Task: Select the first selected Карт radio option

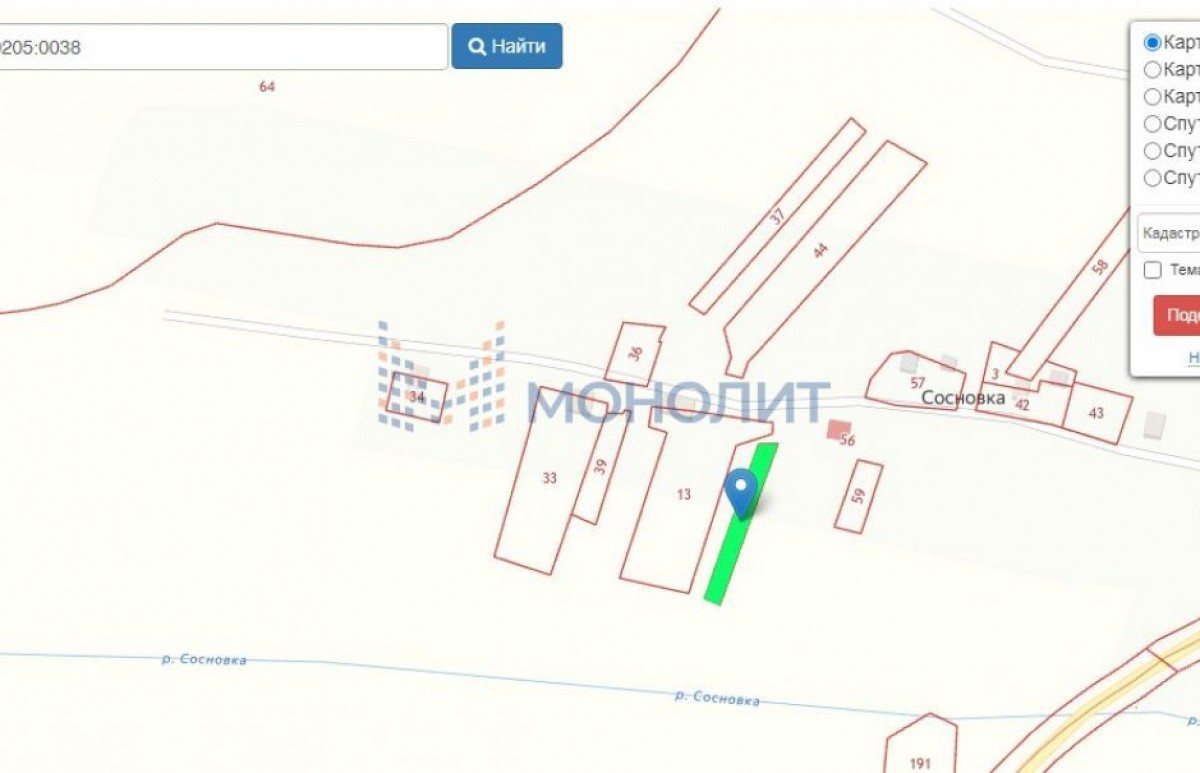Action: (1152, 43)
